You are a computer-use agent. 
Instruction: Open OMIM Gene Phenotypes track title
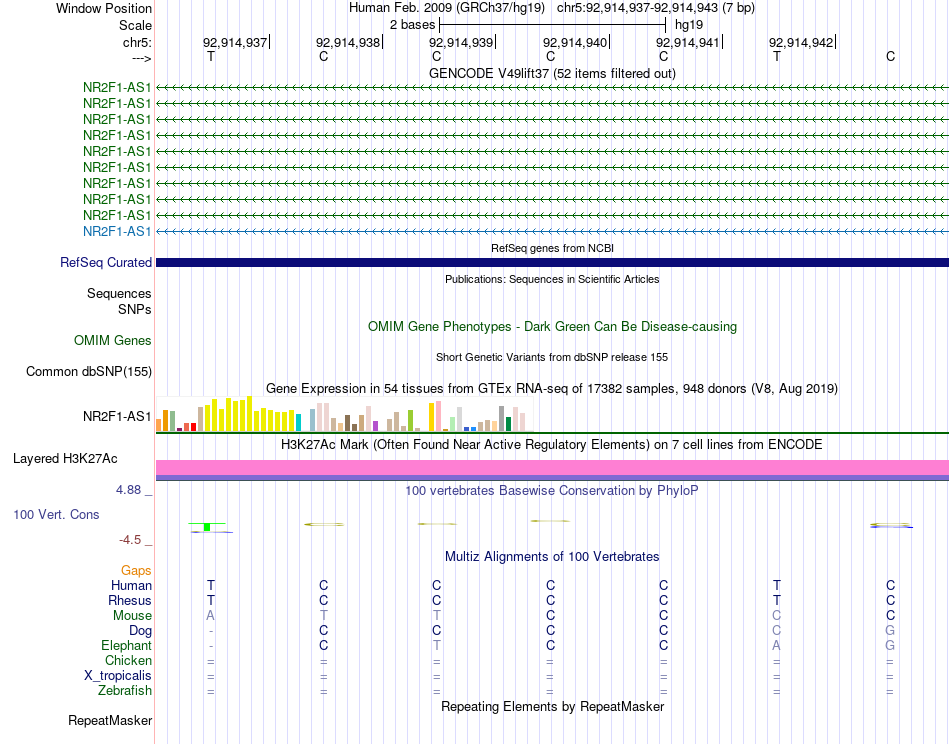552,327
